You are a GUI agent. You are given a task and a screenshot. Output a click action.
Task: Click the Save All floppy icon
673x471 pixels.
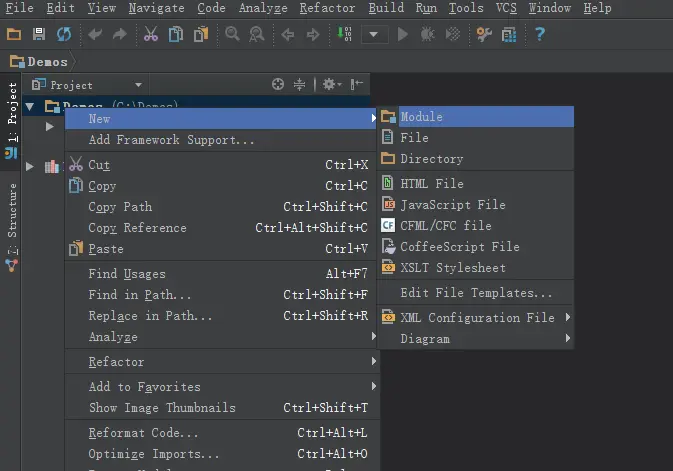[x=39, y=34]
